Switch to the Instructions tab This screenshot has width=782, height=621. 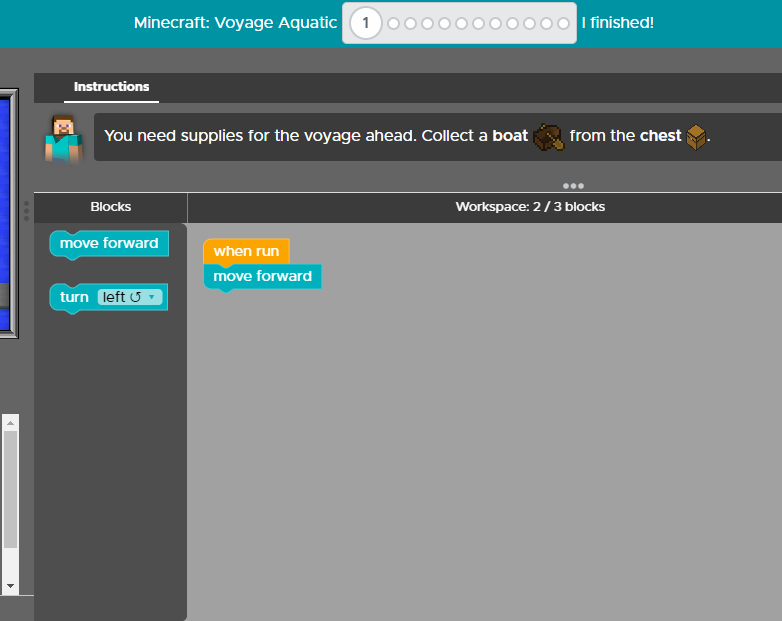111,87
